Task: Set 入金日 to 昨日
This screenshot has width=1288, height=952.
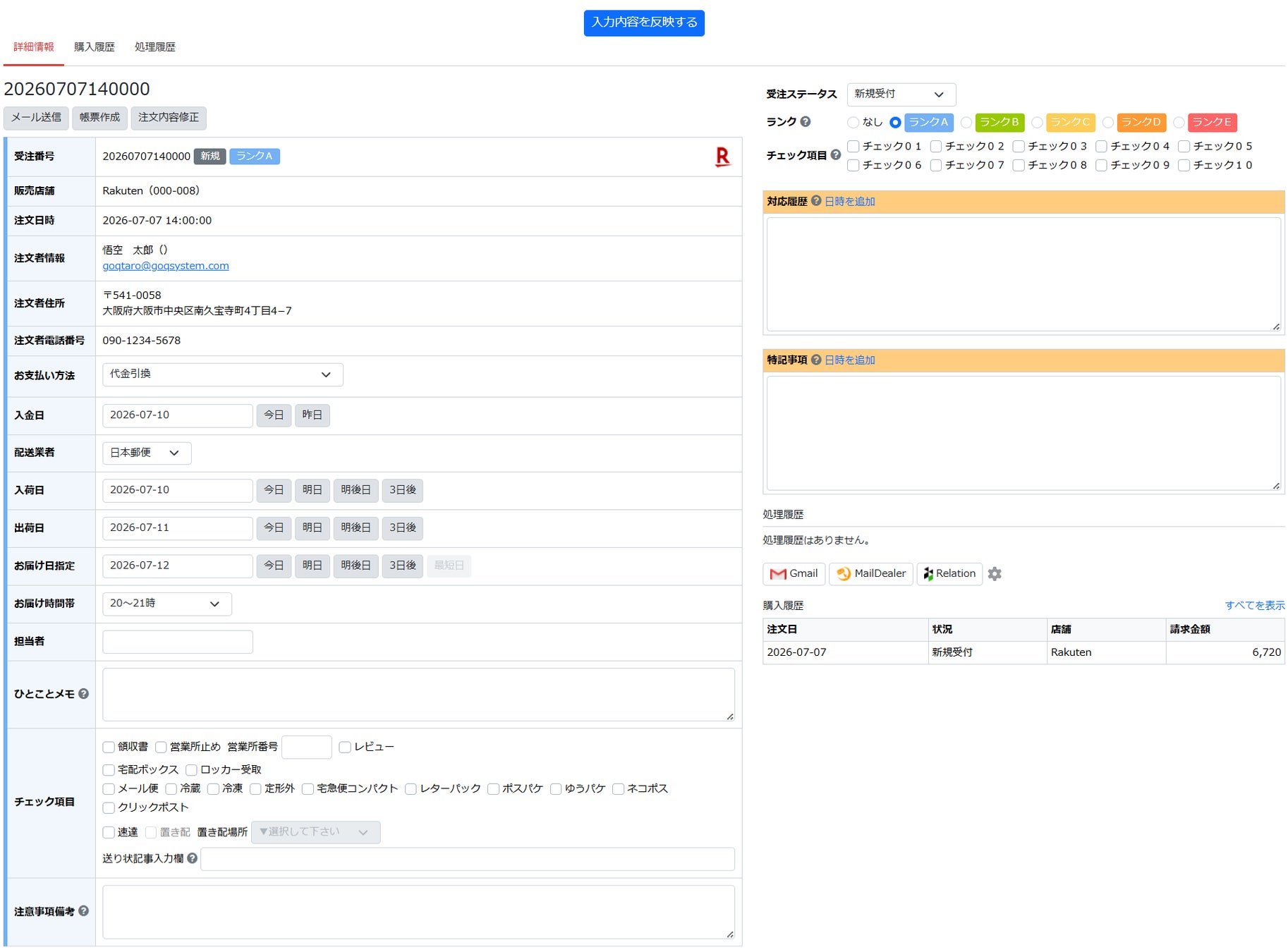Action: (312, 415)
